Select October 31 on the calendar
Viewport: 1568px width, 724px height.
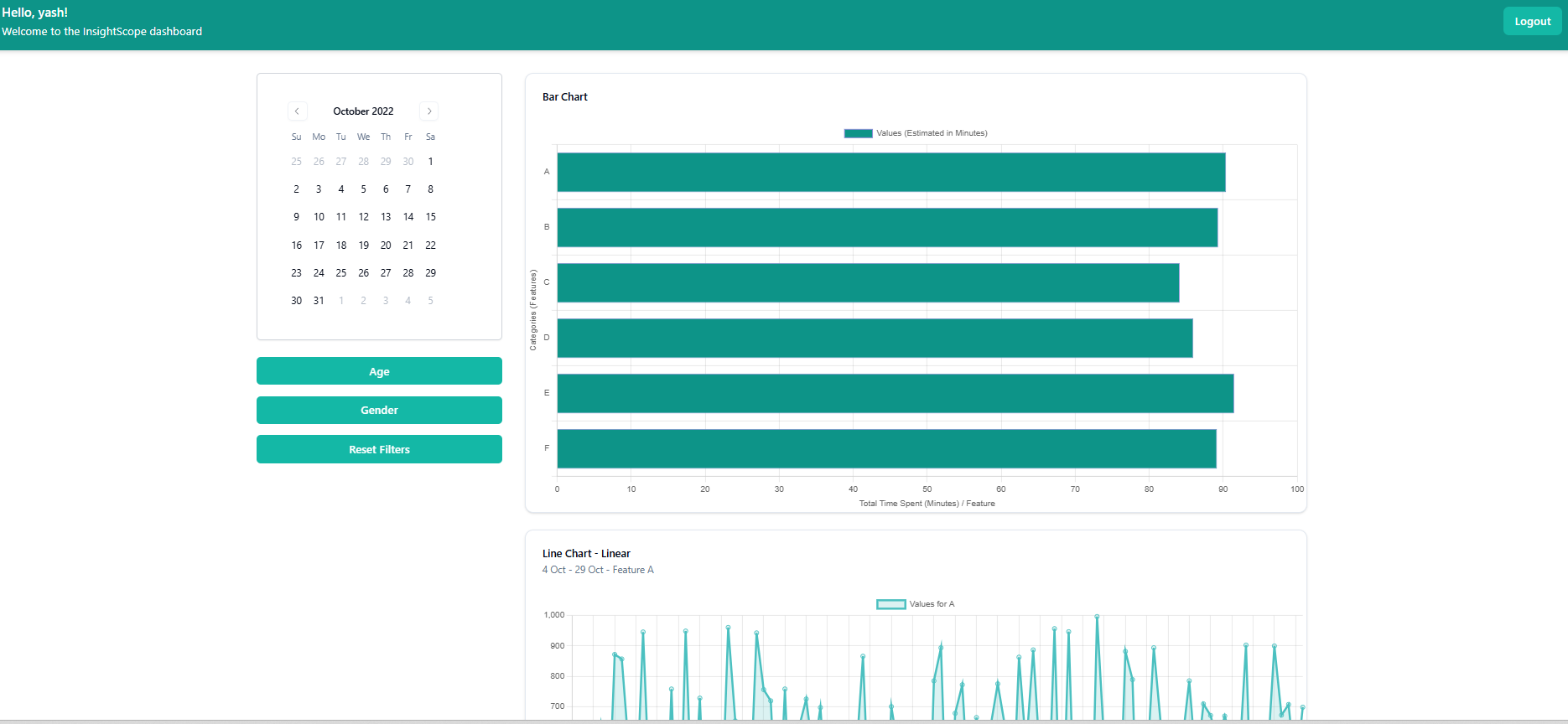(319, 301)
